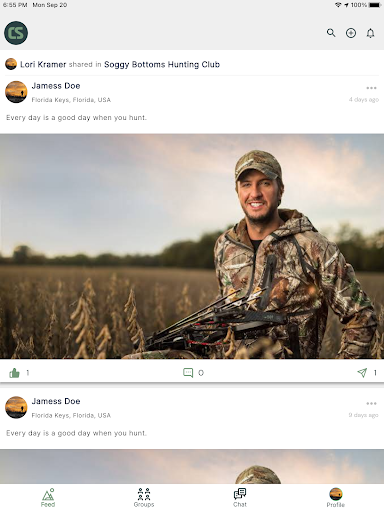This screenshot has width=384, height=512.
Task: Switch to the Groups tab
Action: 144,498
